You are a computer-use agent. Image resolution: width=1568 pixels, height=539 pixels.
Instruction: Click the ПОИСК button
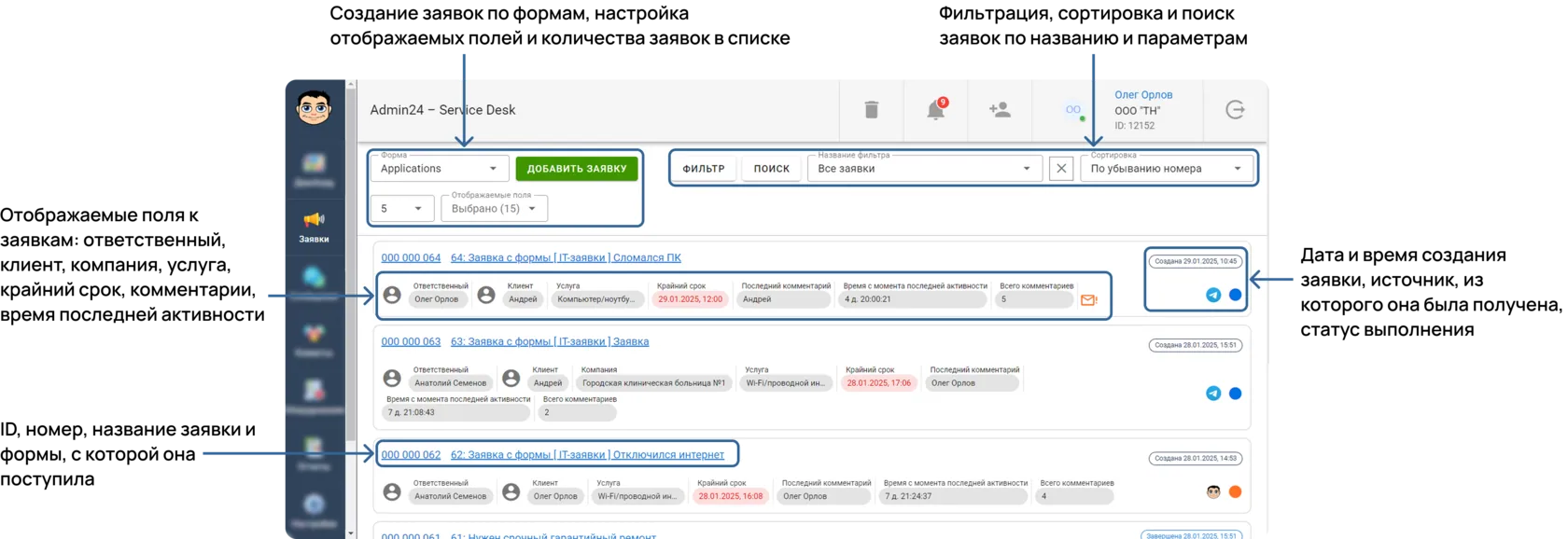pos(772,169)
